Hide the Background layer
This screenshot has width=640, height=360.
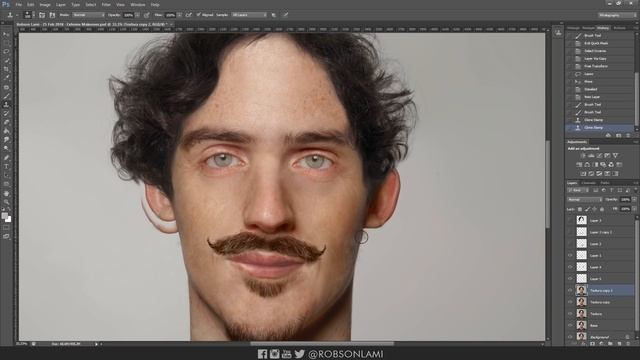coord(570,337)
